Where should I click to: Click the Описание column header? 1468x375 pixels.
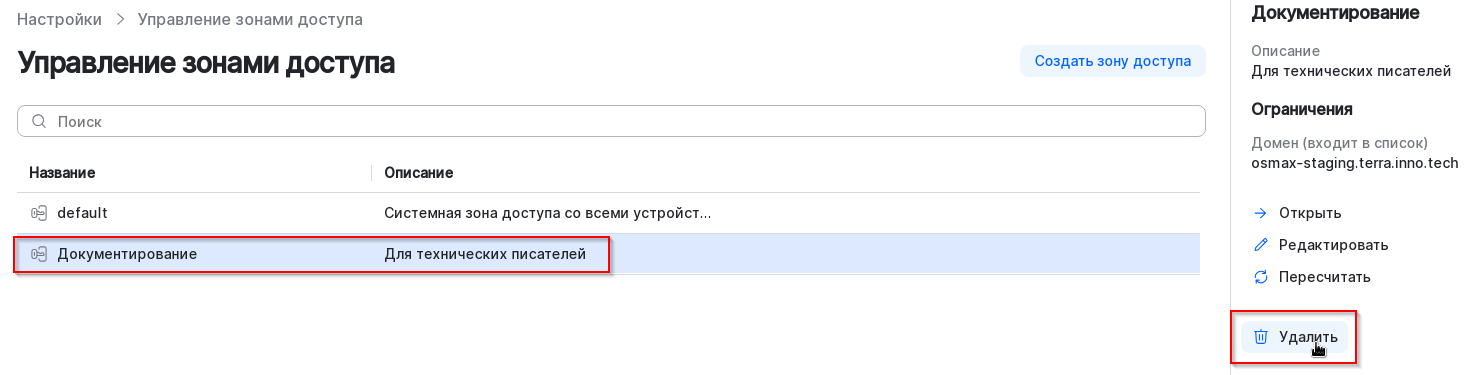(x=419, y=173)
